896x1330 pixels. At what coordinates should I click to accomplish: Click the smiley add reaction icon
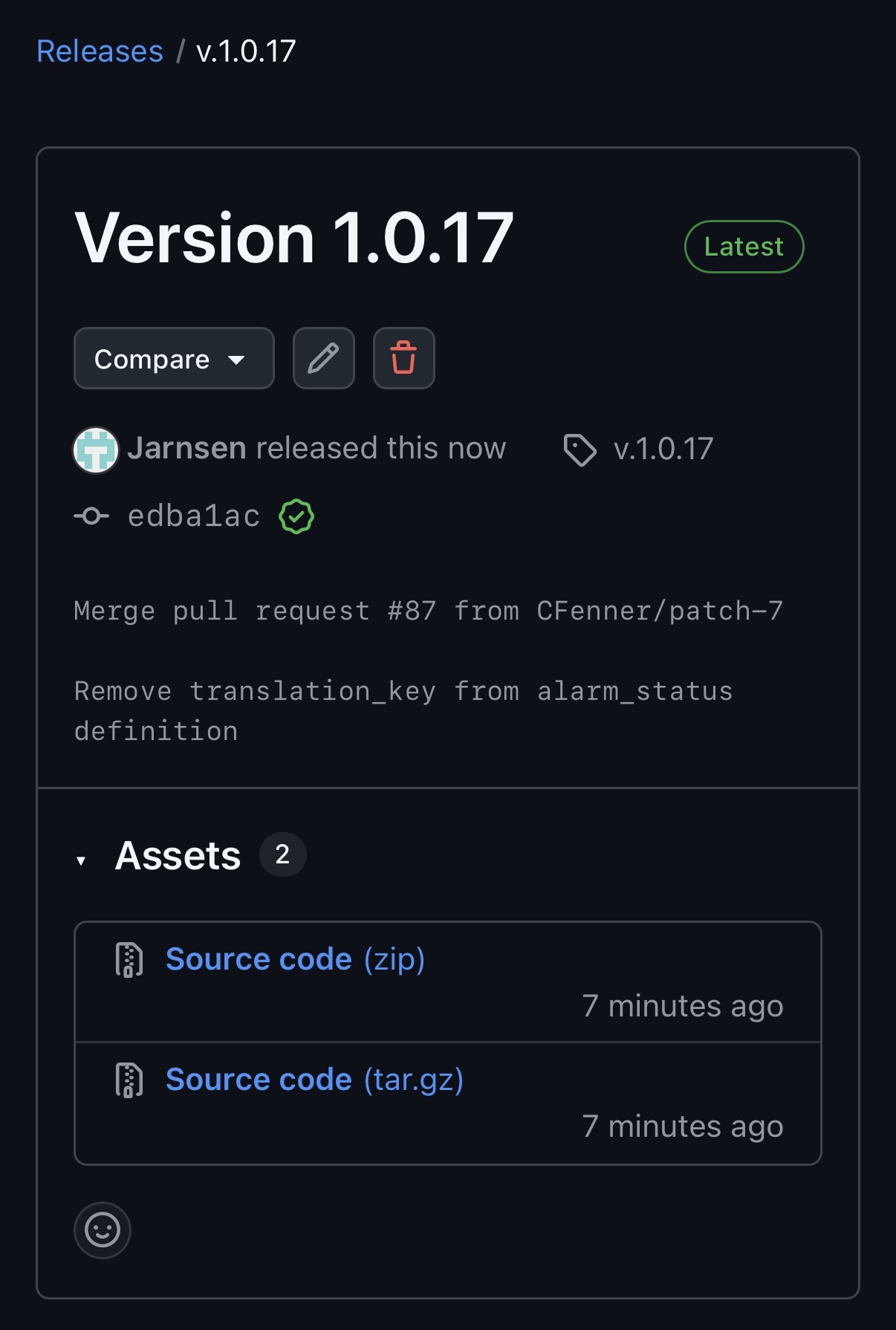[x=103, y=1230]
